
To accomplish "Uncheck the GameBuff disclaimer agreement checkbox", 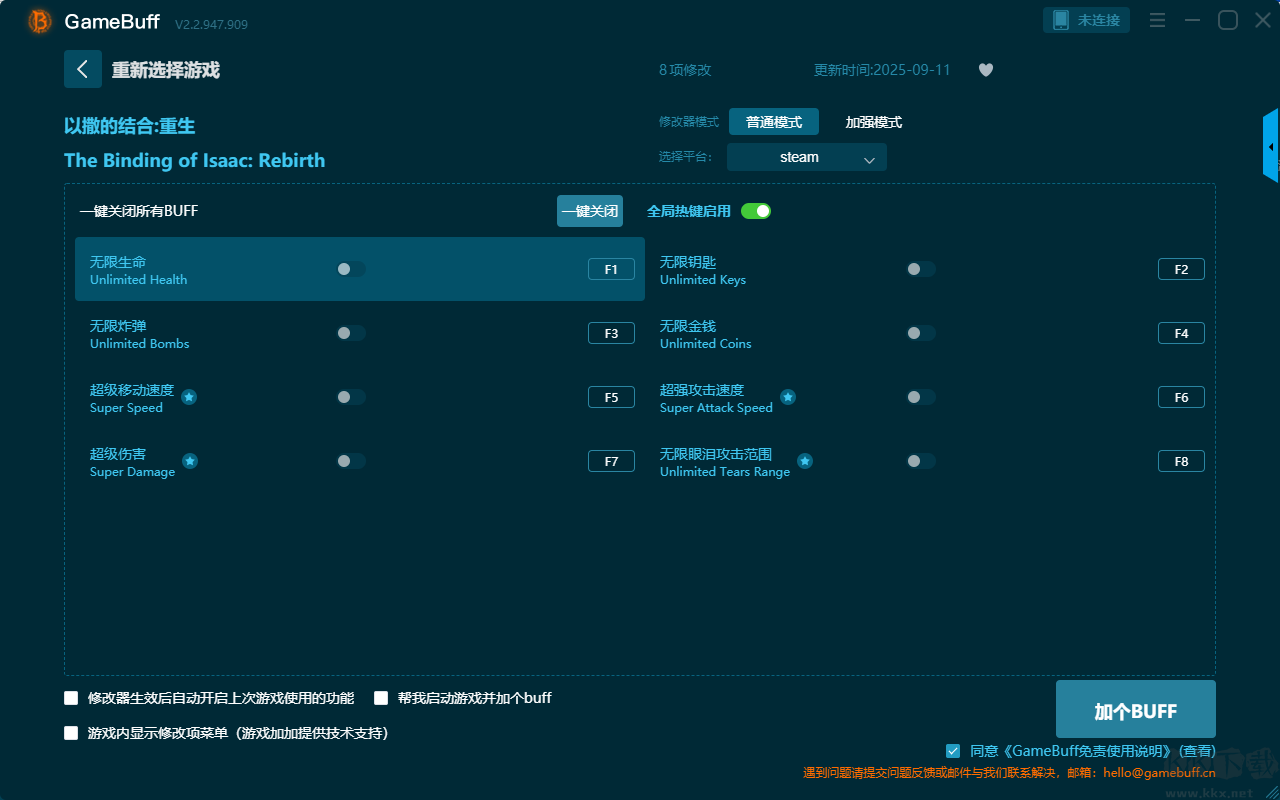I will click(x=953, y=751).
